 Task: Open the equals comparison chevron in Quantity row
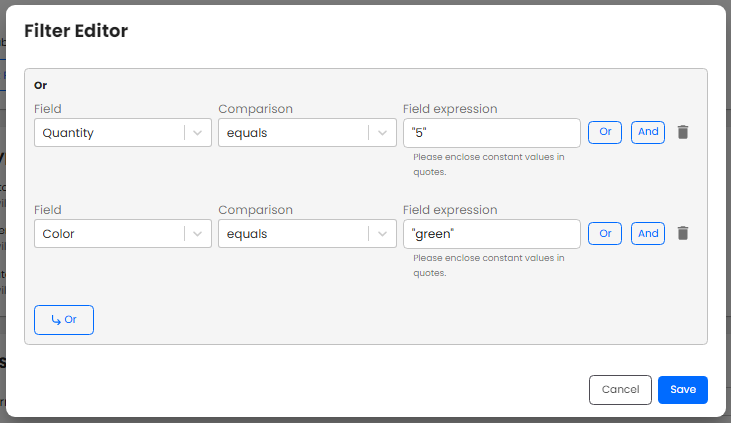[382, 133]
